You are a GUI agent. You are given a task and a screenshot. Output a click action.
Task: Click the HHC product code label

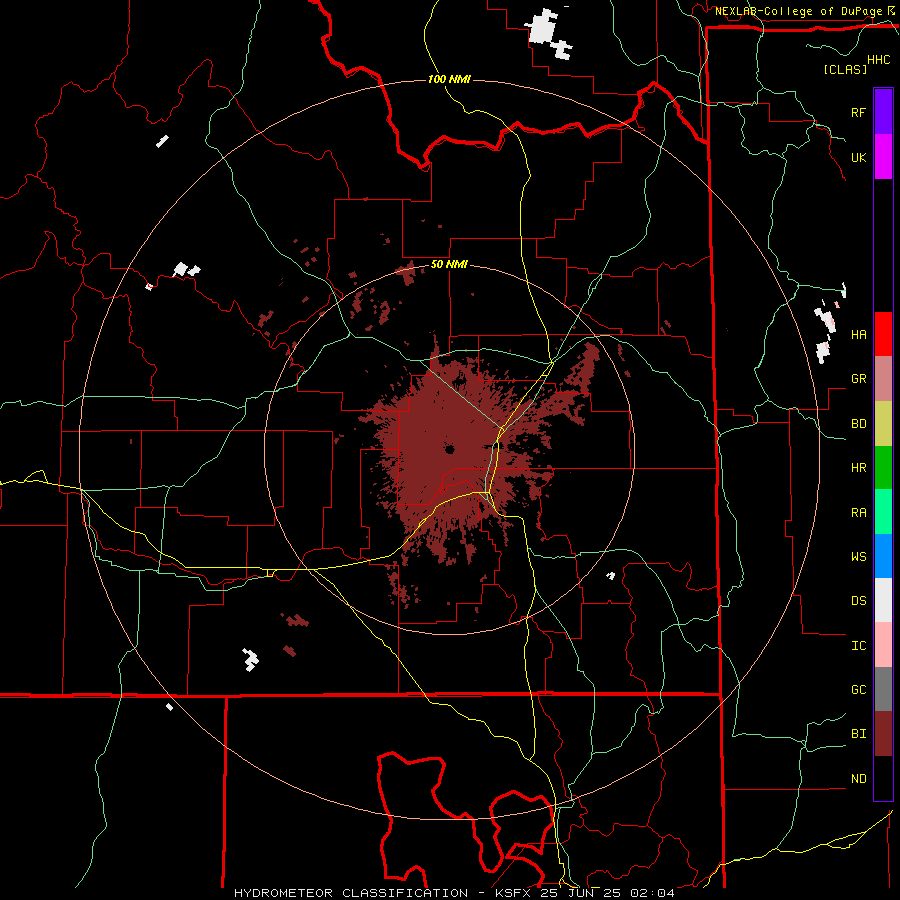878,60
